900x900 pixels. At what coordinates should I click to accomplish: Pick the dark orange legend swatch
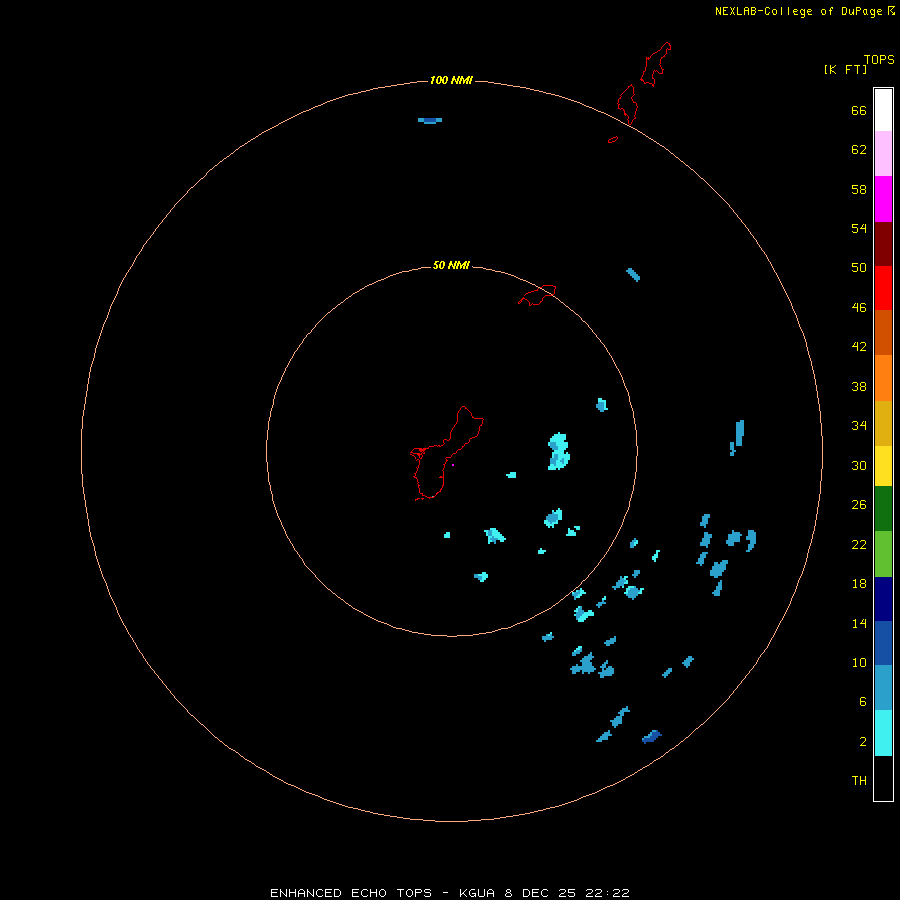coord(883,332)
